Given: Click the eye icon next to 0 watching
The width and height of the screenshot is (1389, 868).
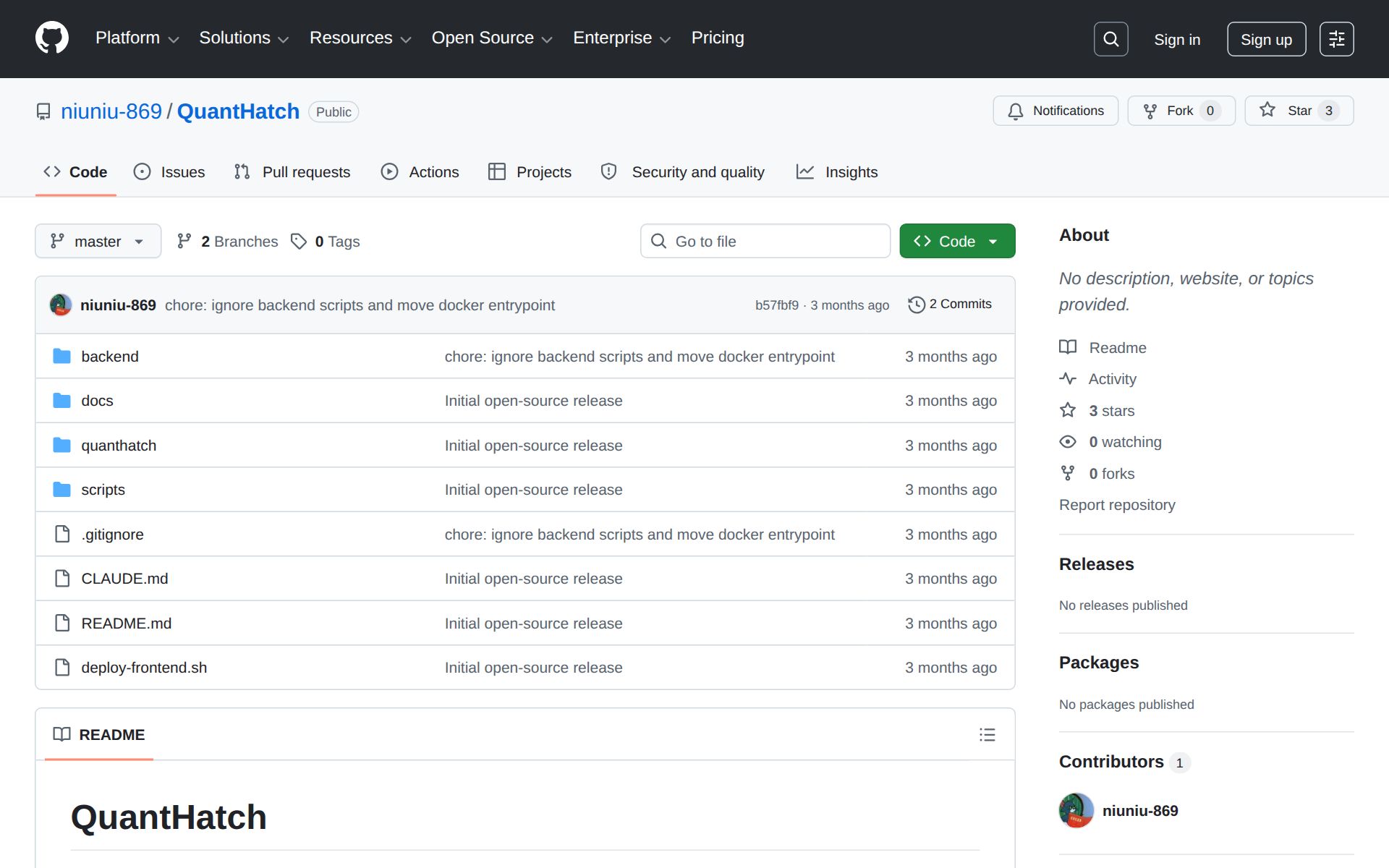Looking at the screenshot, I should click(x=1068, y=441).
